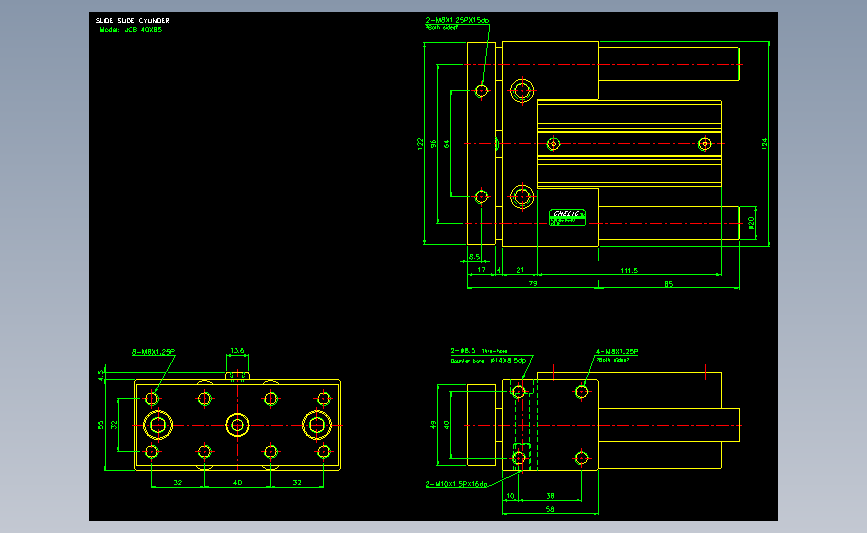867x533 pixels.
Task: Select the '2-M10X1.5Px16dp' thread callout
Action: pyautogui.click(x=457, y=484)
